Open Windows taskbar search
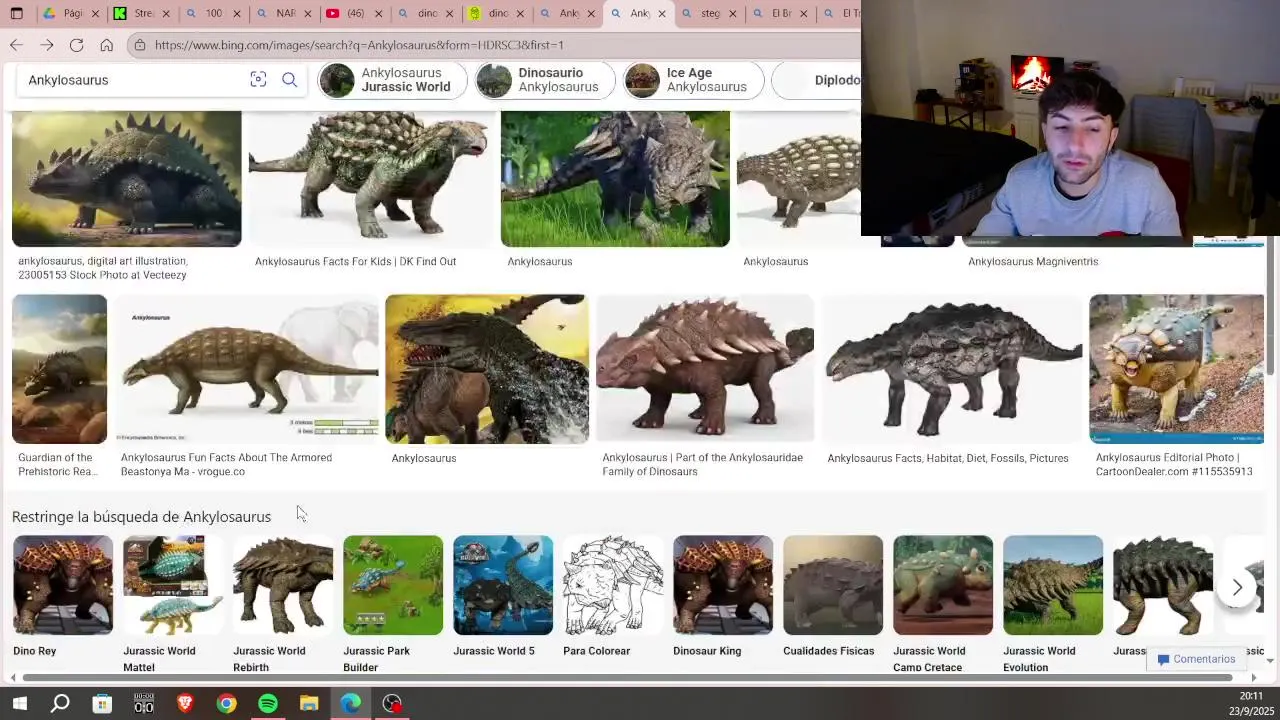This screenshot has width=1280, height=720. 60,704
